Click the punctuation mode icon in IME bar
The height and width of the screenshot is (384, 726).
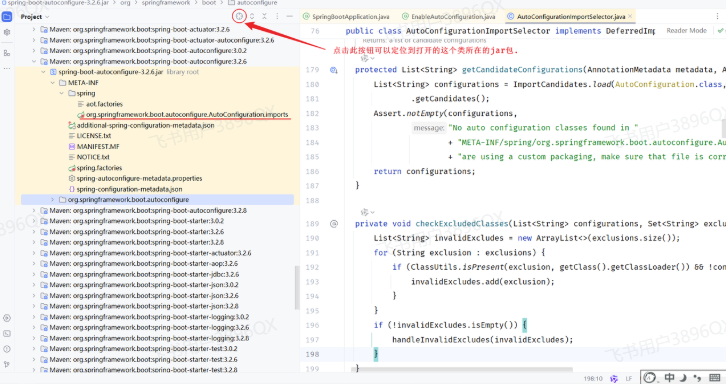tap(697, 378)
